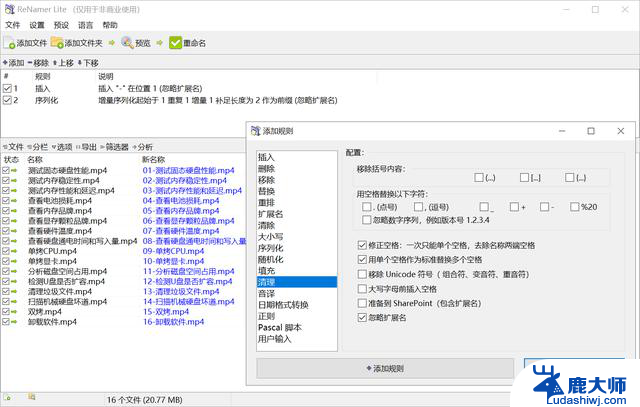The width and height of the screenshot is (640, 407).
Task: Click the 添加文件夹 (Add Folder) toolbar icon
Action: 57,43
